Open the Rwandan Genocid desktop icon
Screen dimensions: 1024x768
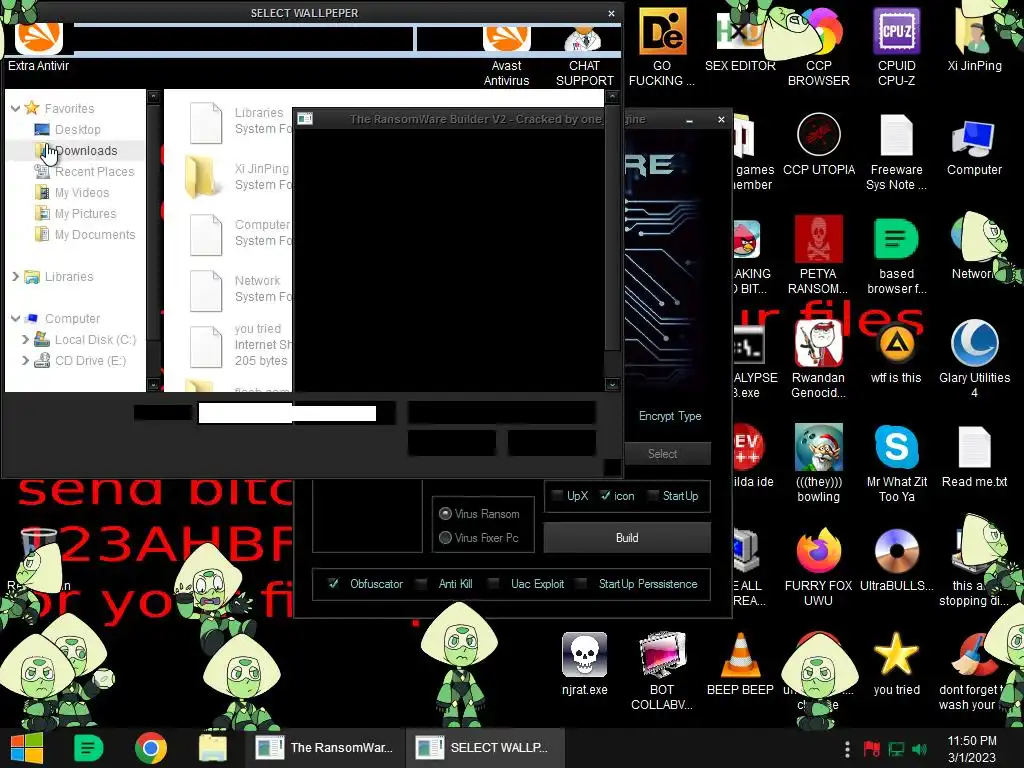coord(818,359)
